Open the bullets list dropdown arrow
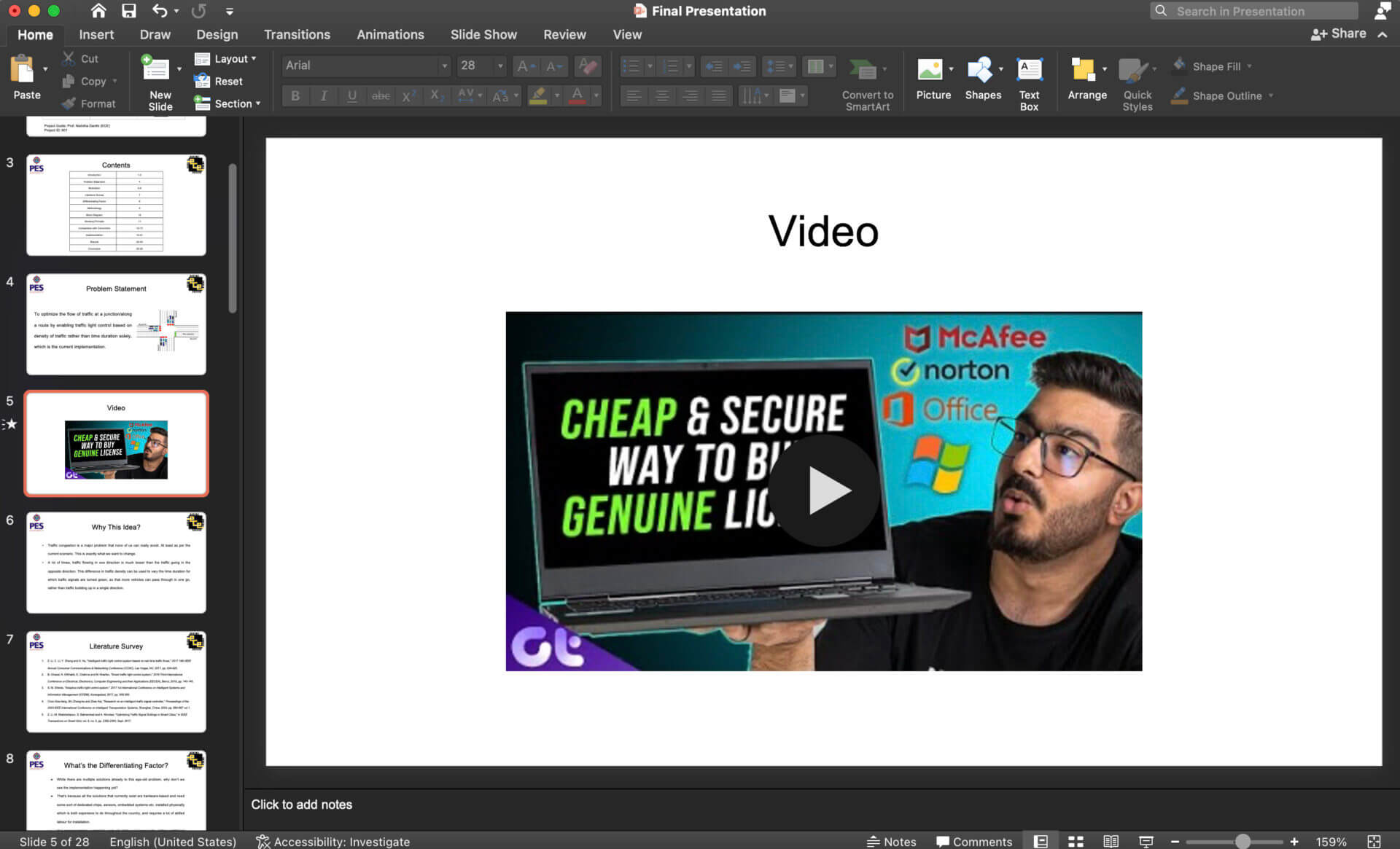 pos(650,66)
